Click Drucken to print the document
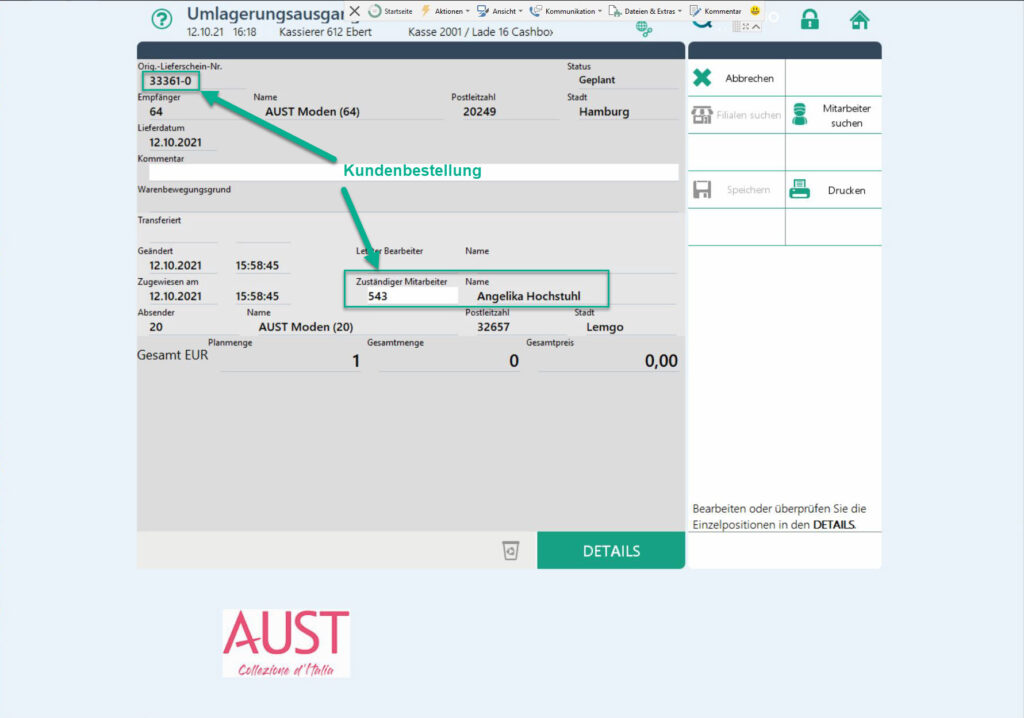The width and height of the screenshot is (1024, 718). [833, 190]
